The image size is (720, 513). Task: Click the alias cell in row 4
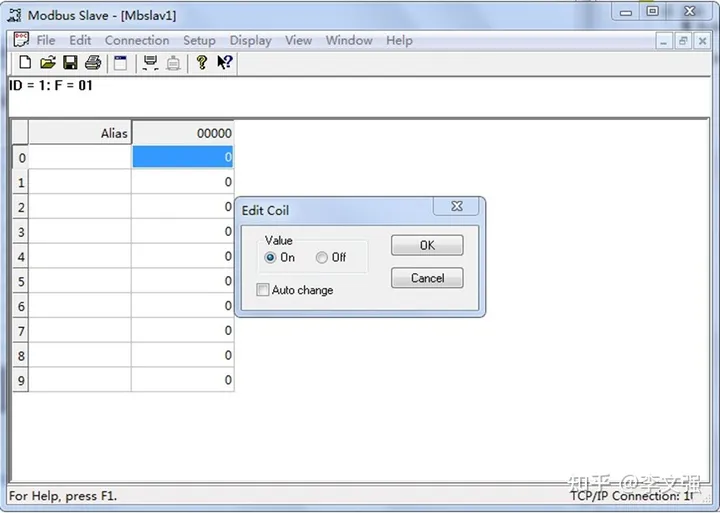(80, 256)
